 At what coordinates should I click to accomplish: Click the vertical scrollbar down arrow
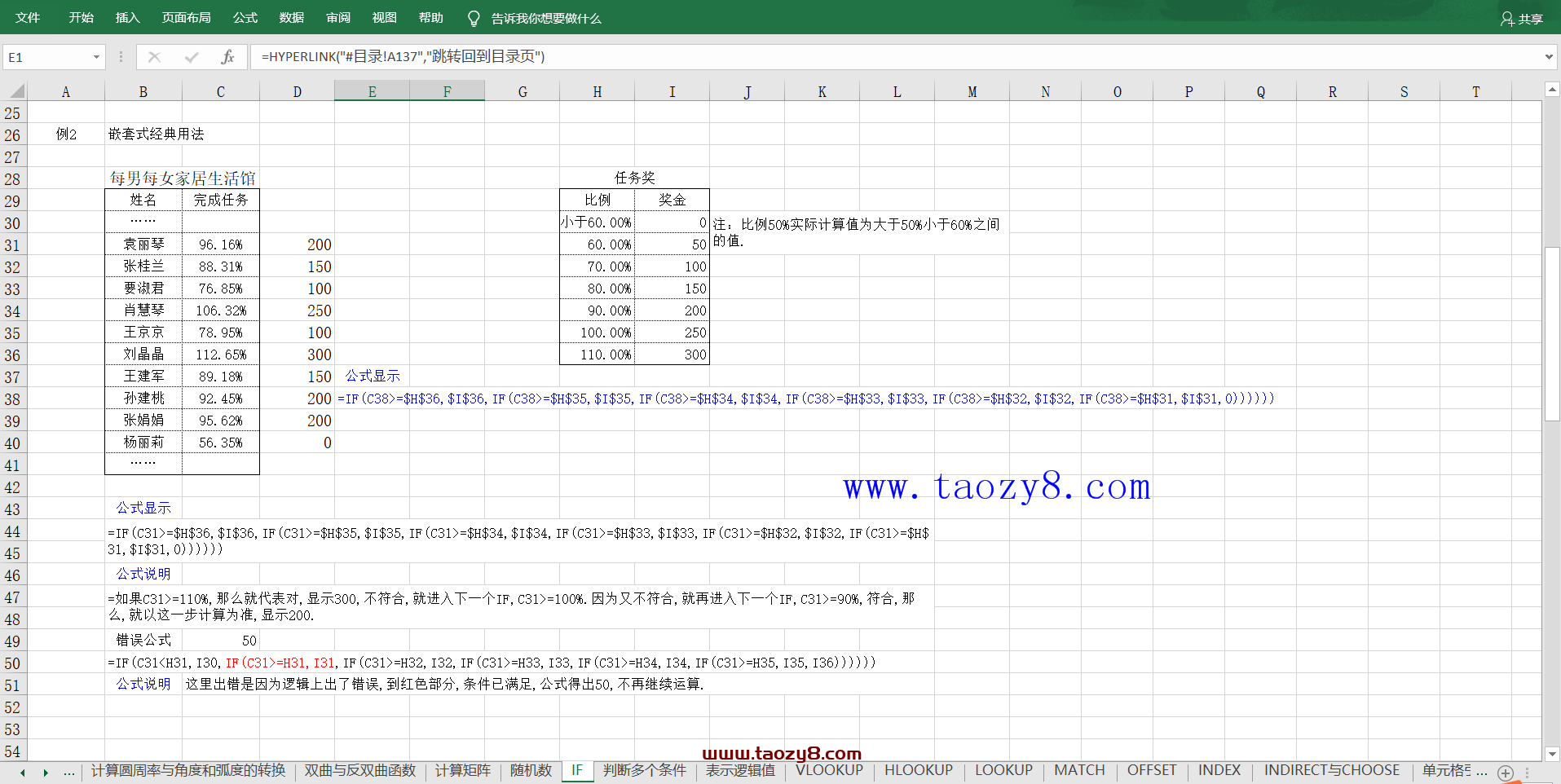click(x=1551, y=754)
